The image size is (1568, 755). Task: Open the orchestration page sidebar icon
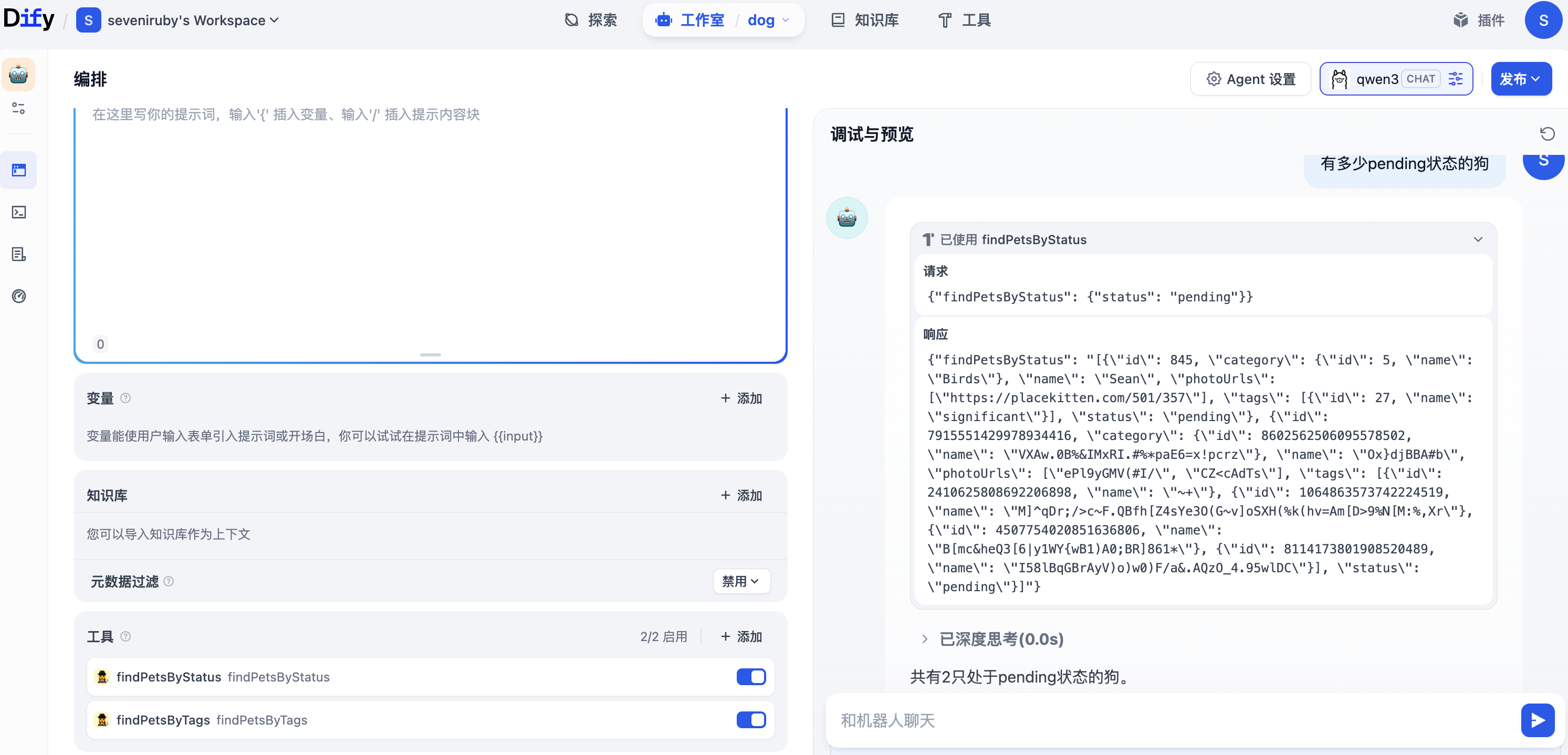coord(19,170)
